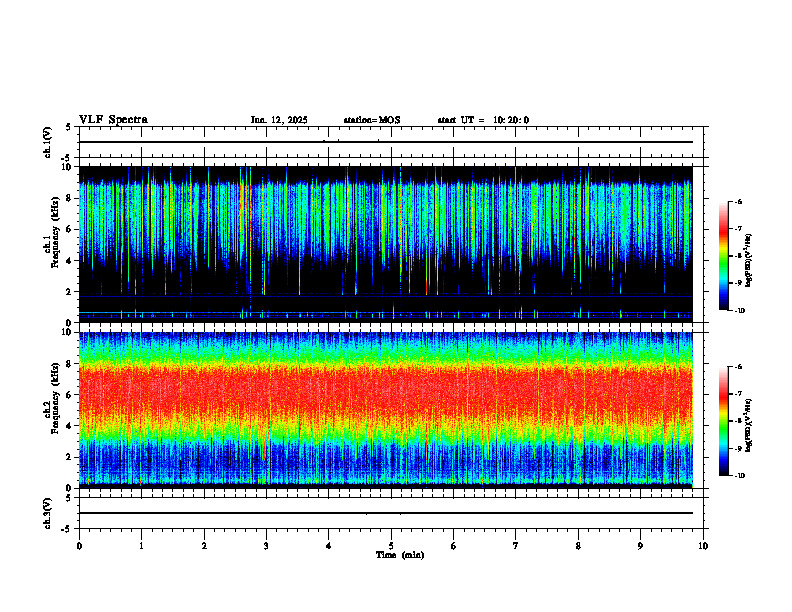Click the 2 kHz tick on ch.1 axis
This screenshot has height=612, width=792.
point(70,291)
